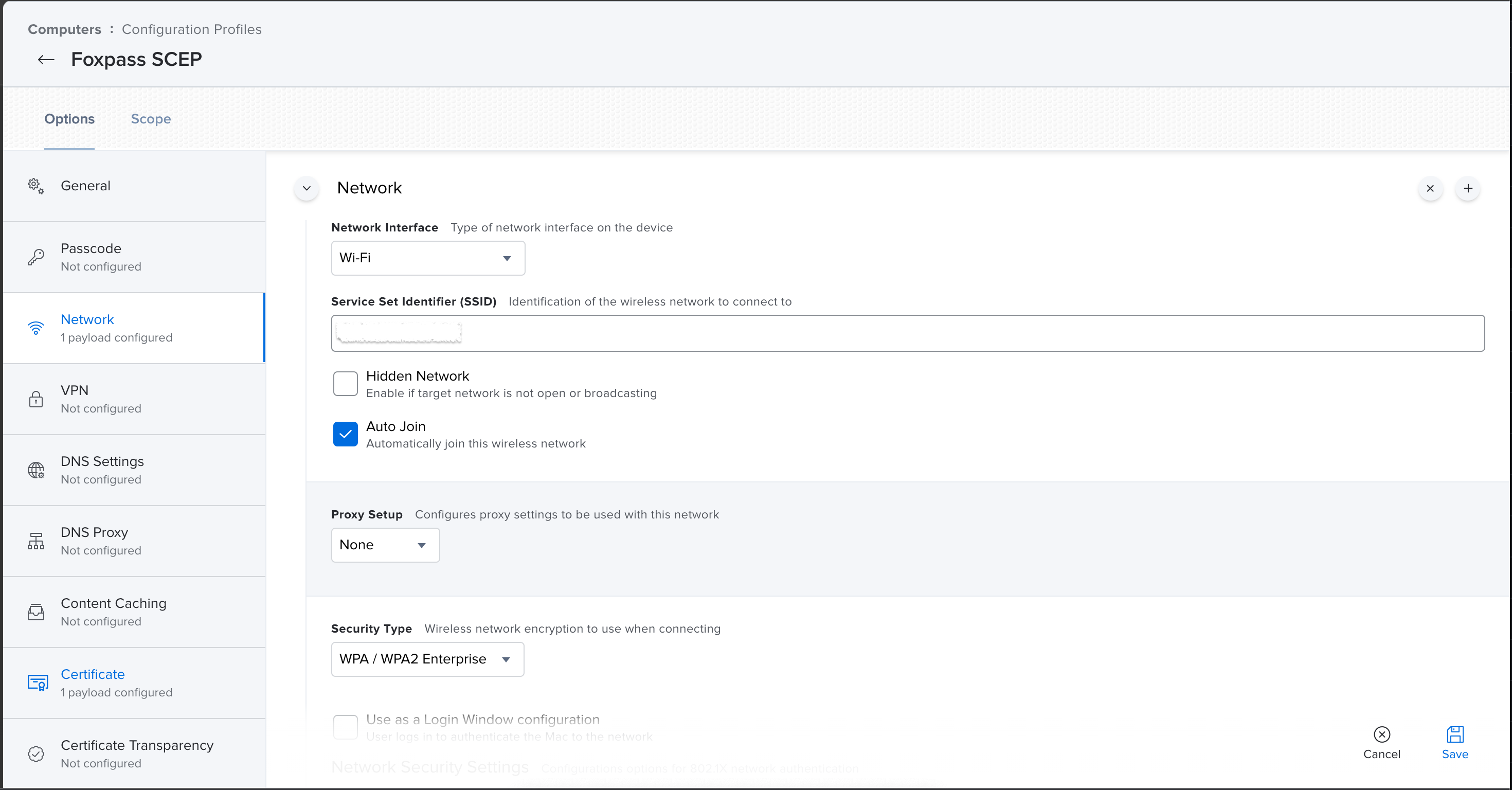The width and height of the screenshot is (1512, 790).
Task: Click the Certificate payload icon
Action: tap(38, 683)
